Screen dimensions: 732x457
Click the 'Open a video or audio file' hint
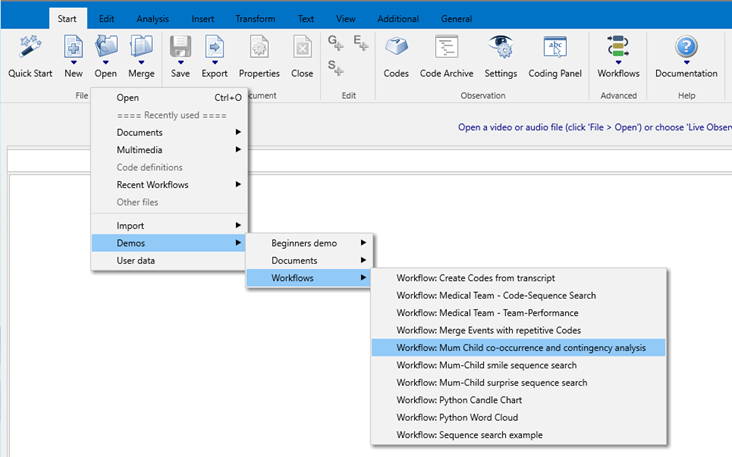click(595, 127)
